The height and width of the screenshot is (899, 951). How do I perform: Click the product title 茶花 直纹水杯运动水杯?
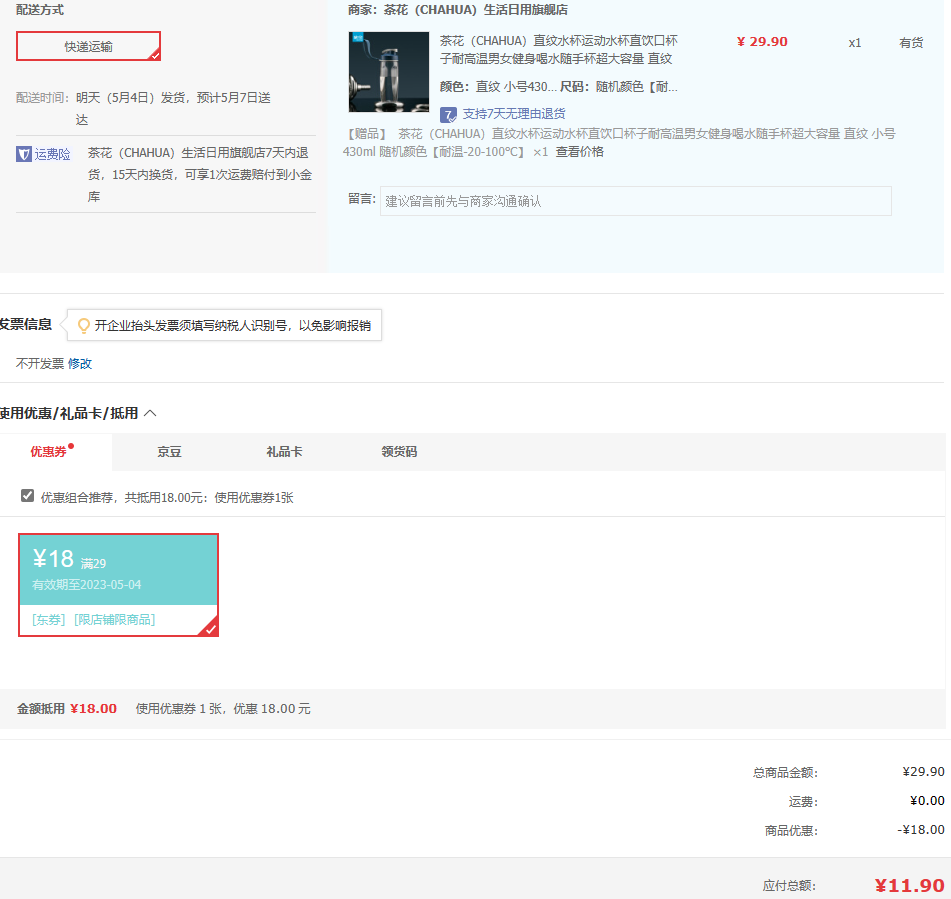[x=559, y=50]
